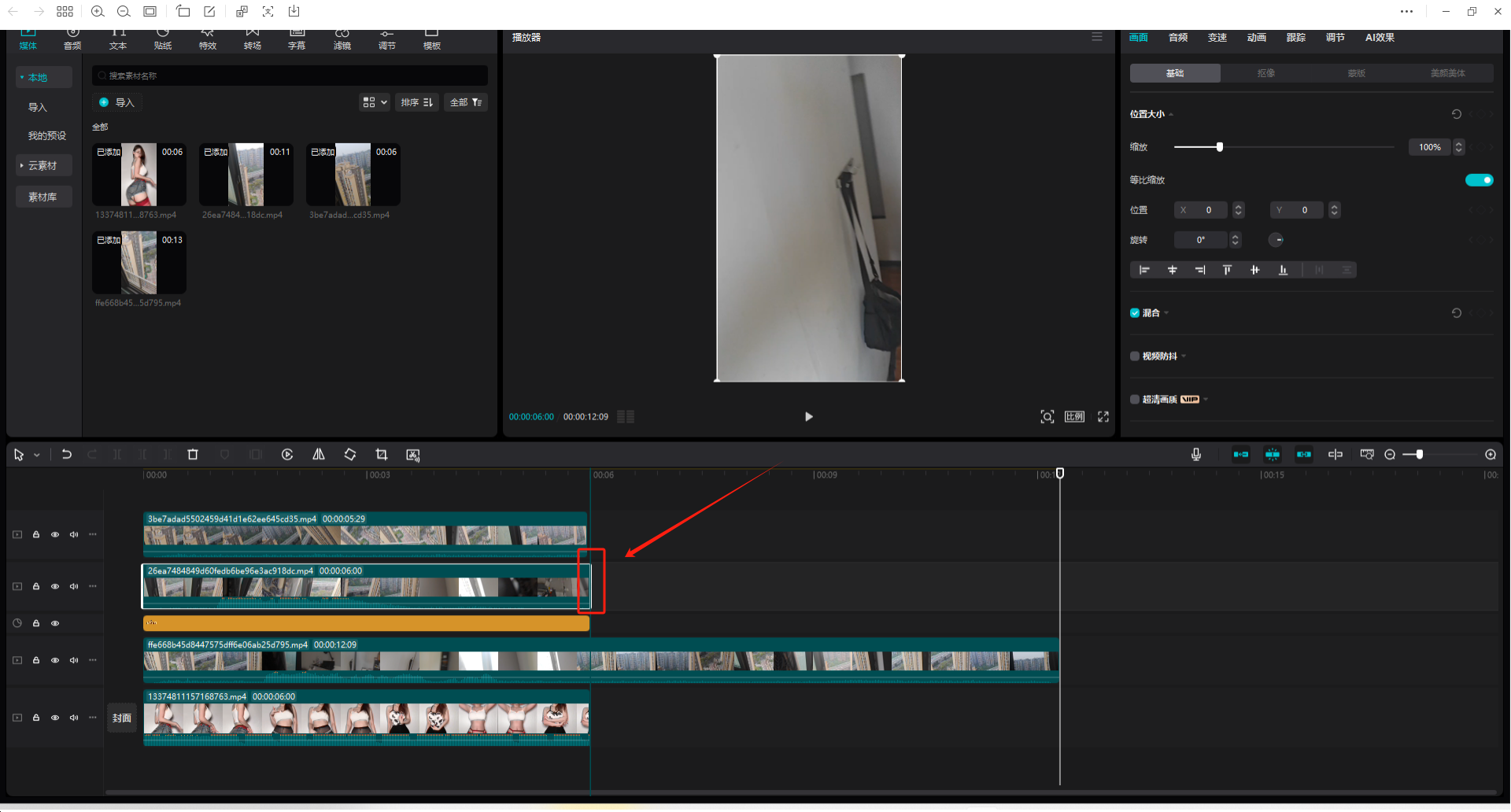Open the selection tool dropdown arrow
Screen dimensions: 1511x812
(37, 456)
